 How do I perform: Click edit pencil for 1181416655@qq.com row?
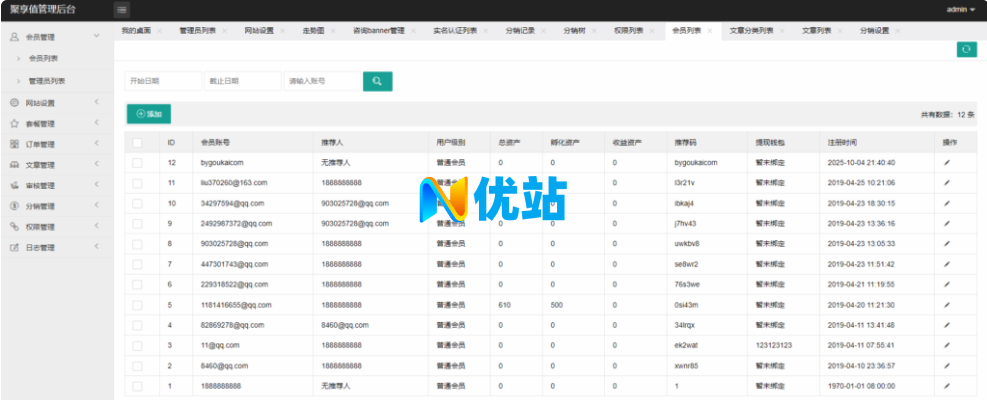point(947,305)
